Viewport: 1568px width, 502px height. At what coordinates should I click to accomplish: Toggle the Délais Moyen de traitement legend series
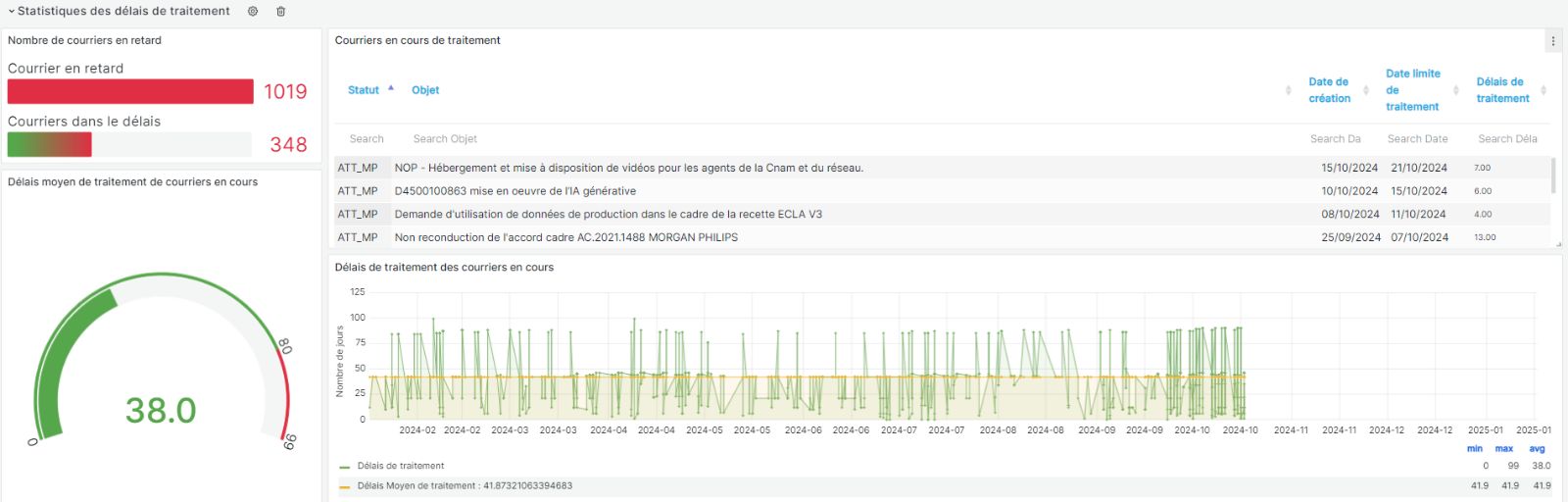point(464,485)
